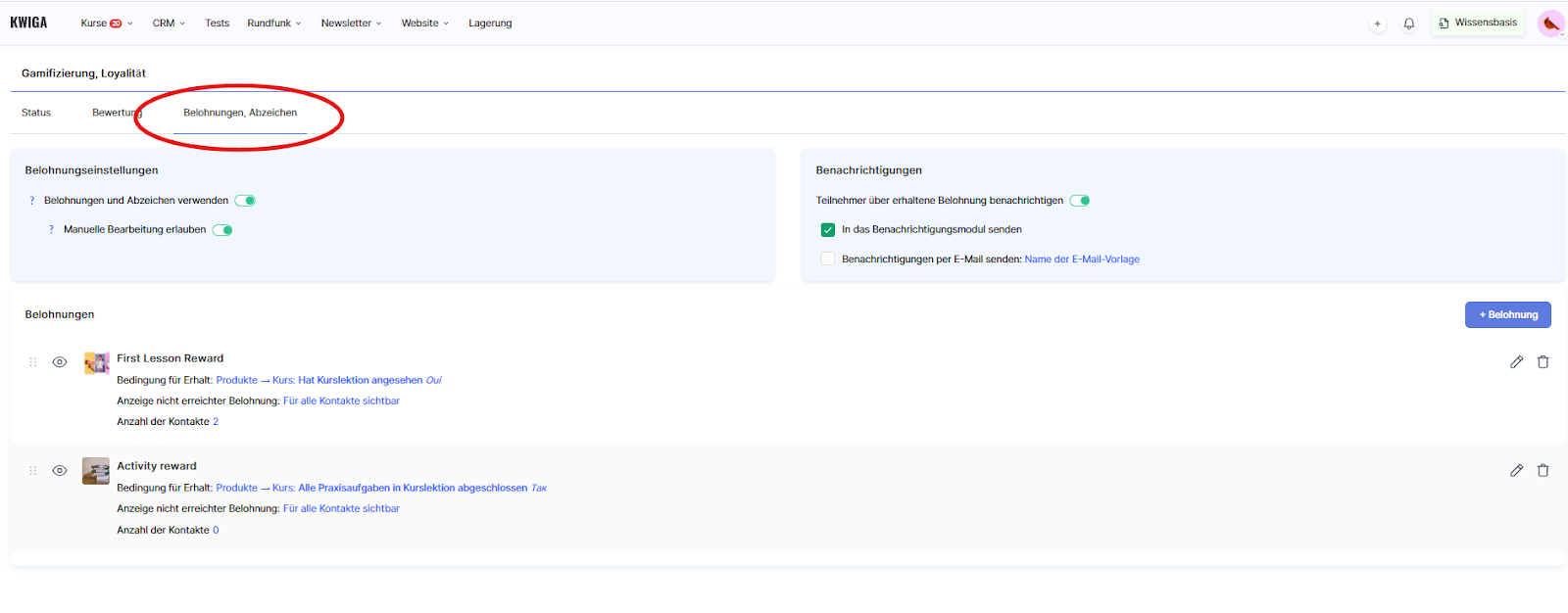1568x613 pixels.
Task: Open the CRM dropdown menu
Action: coord(169,24)
